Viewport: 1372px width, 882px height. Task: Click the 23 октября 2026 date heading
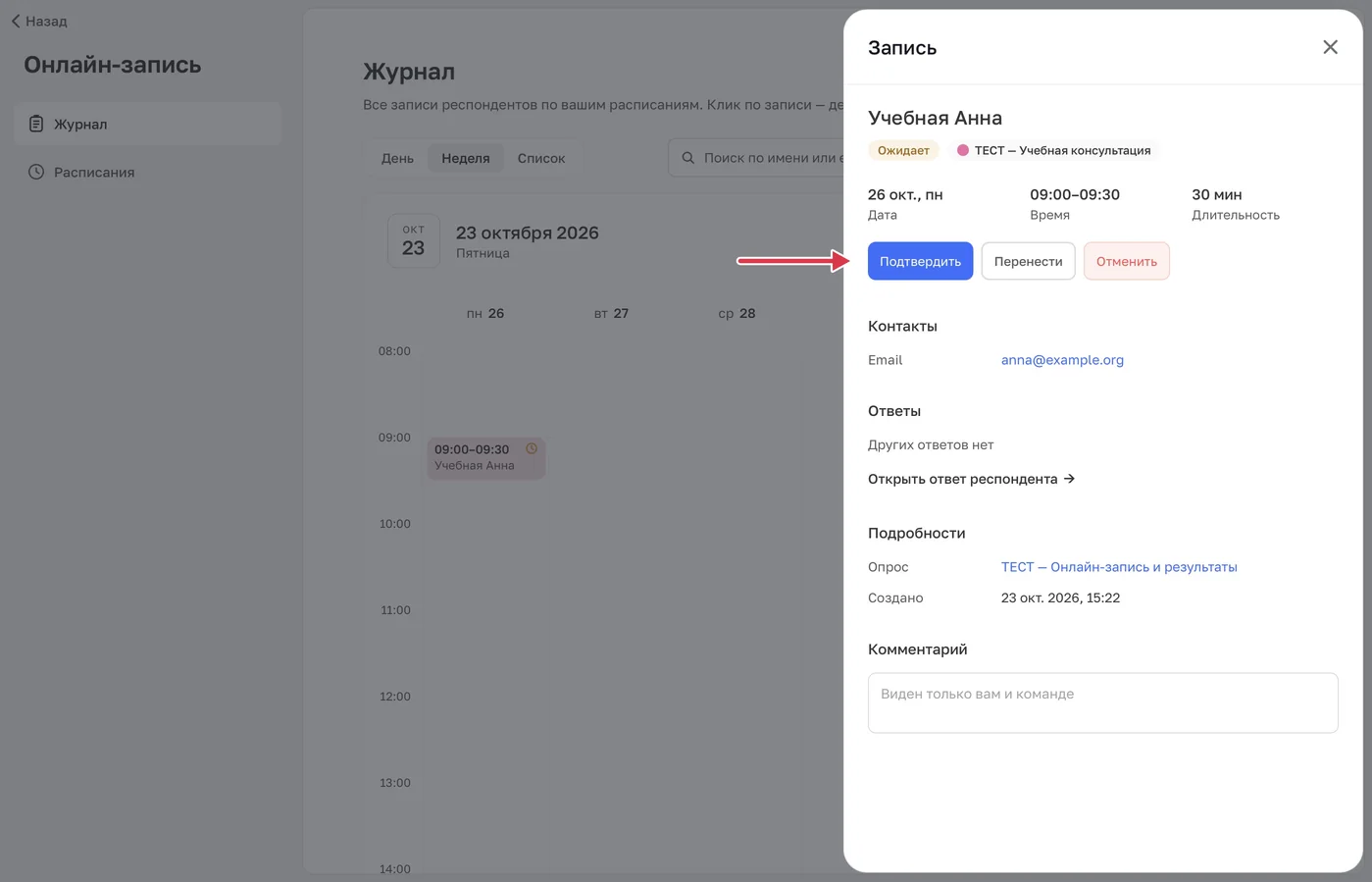coord(527,233)
